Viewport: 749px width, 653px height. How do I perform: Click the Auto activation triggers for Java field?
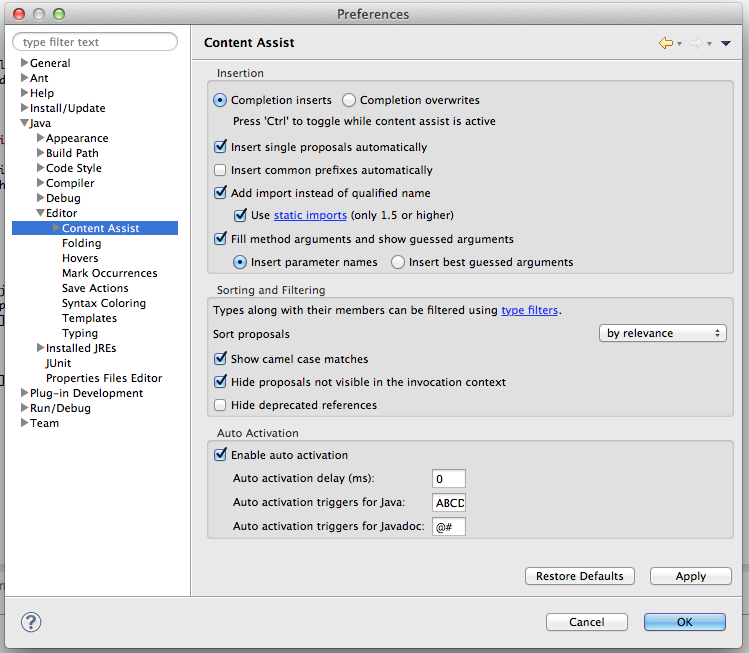click(x=449, y=503)
